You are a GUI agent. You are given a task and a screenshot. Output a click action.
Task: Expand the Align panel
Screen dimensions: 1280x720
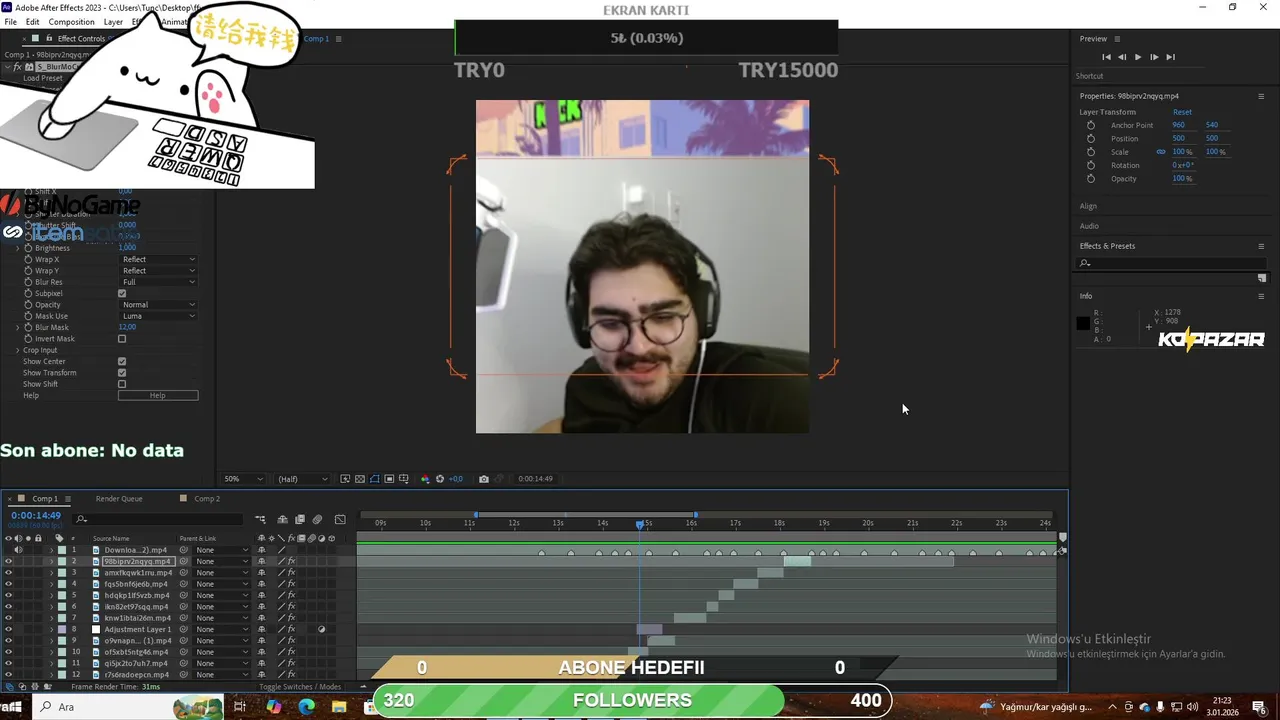(1088, 206)
